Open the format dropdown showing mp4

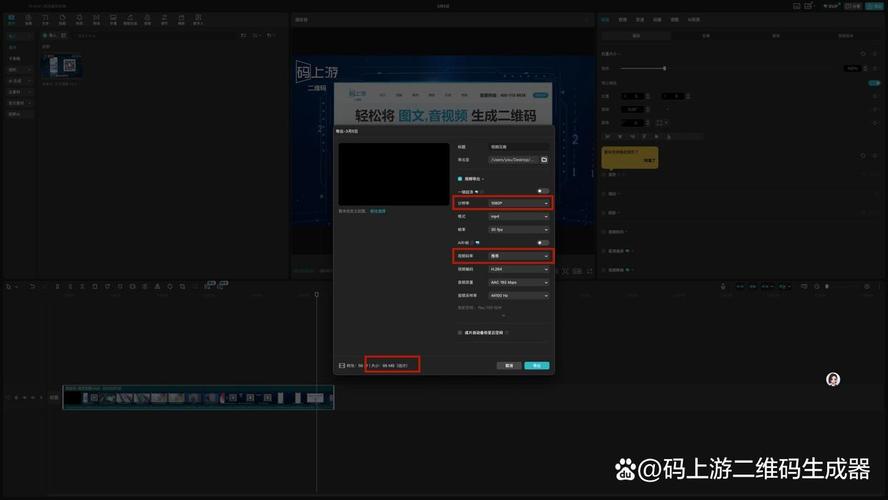pos(519,216)
